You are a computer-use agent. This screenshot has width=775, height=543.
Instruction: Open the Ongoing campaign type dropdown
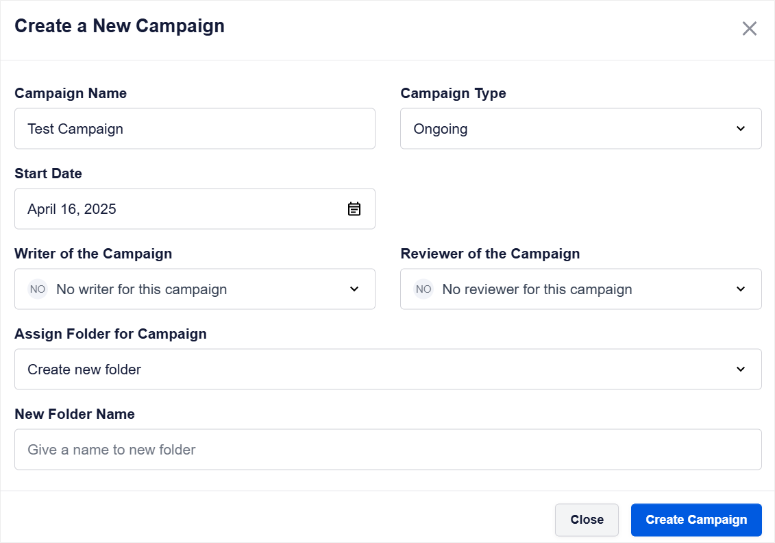pos(581,128)
